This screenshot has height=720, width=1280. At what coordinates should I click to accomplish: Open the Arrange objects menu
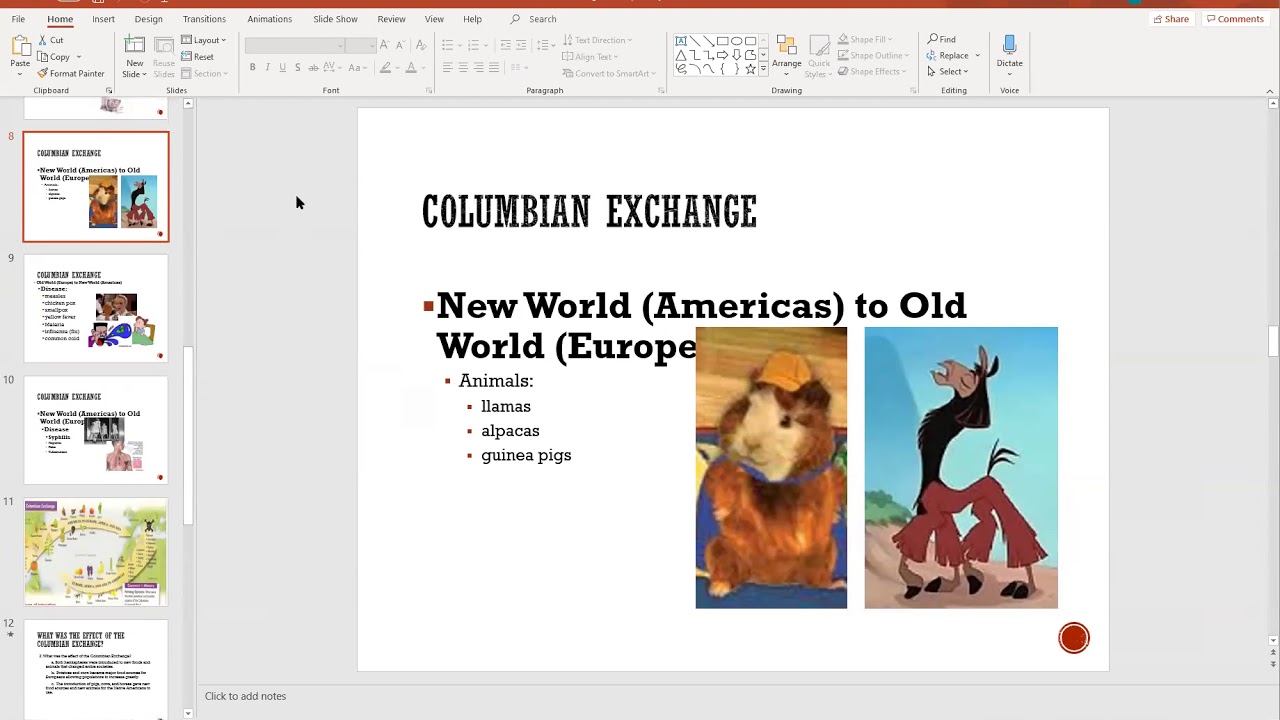[x=786, y=56]
